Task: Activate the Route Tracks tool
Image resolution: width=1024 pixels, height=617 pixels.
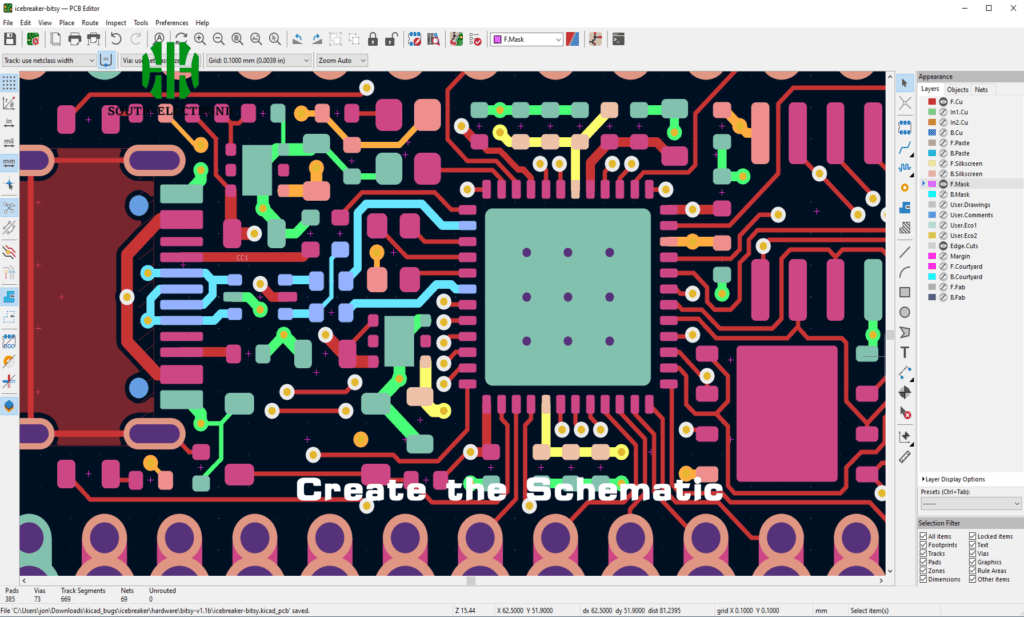Action: (x=905, y=145)
